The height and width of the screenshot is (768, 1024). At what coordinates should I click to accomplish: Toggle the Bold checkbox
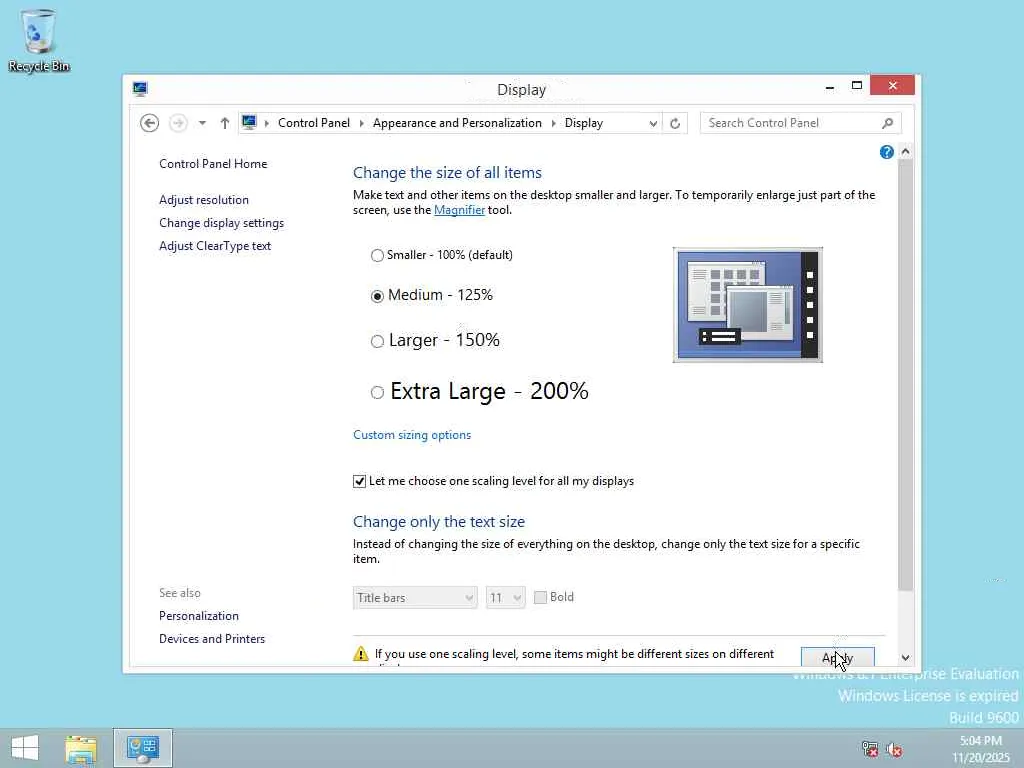540,597
